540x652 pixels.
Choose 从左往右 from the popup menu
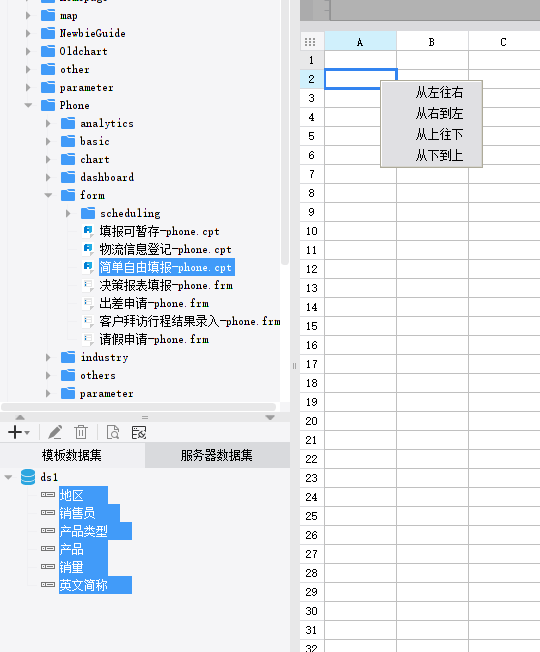(432, 92)
